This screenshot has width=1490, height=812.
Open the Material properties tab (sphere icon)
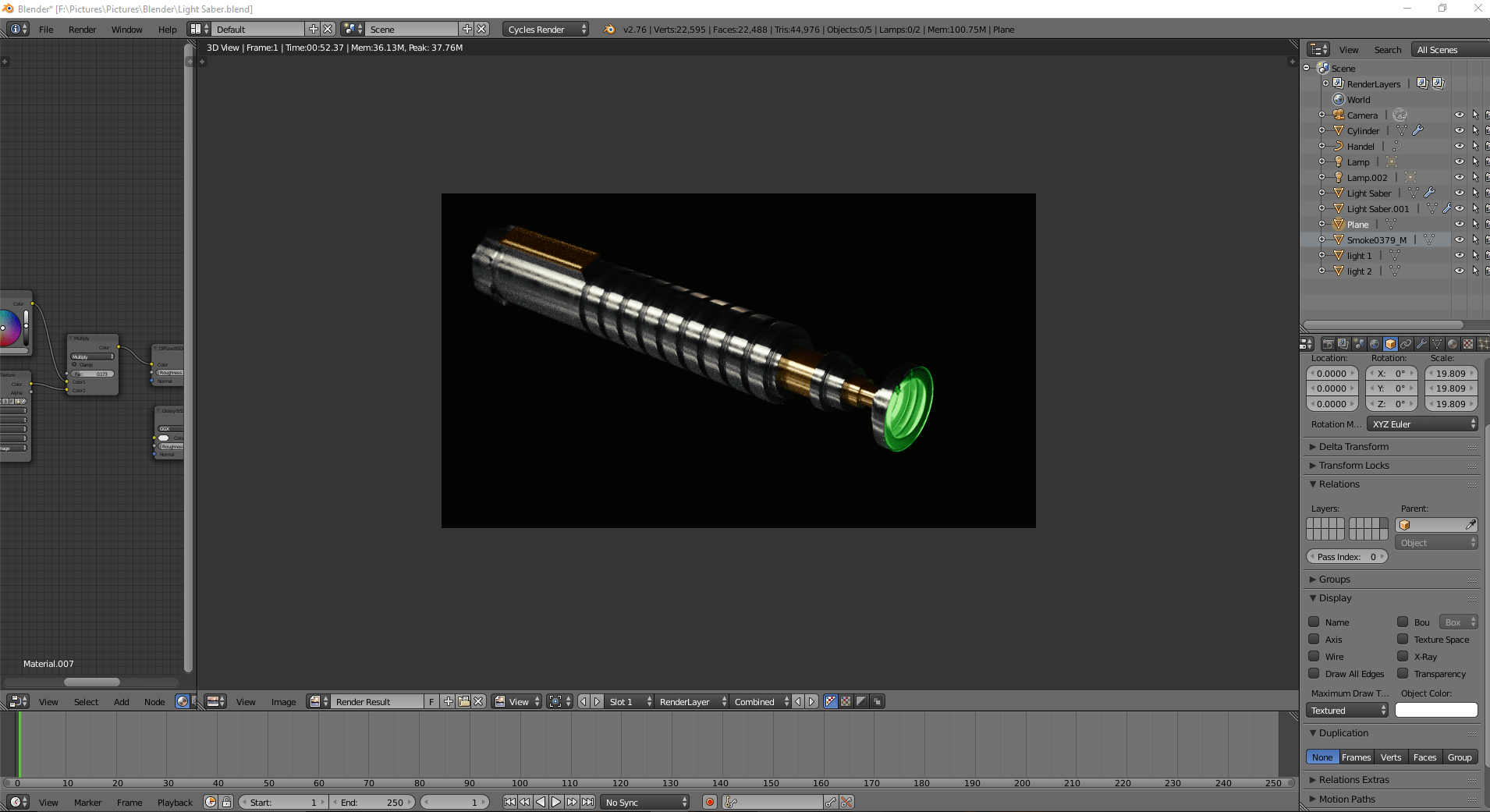[1452, 344]
